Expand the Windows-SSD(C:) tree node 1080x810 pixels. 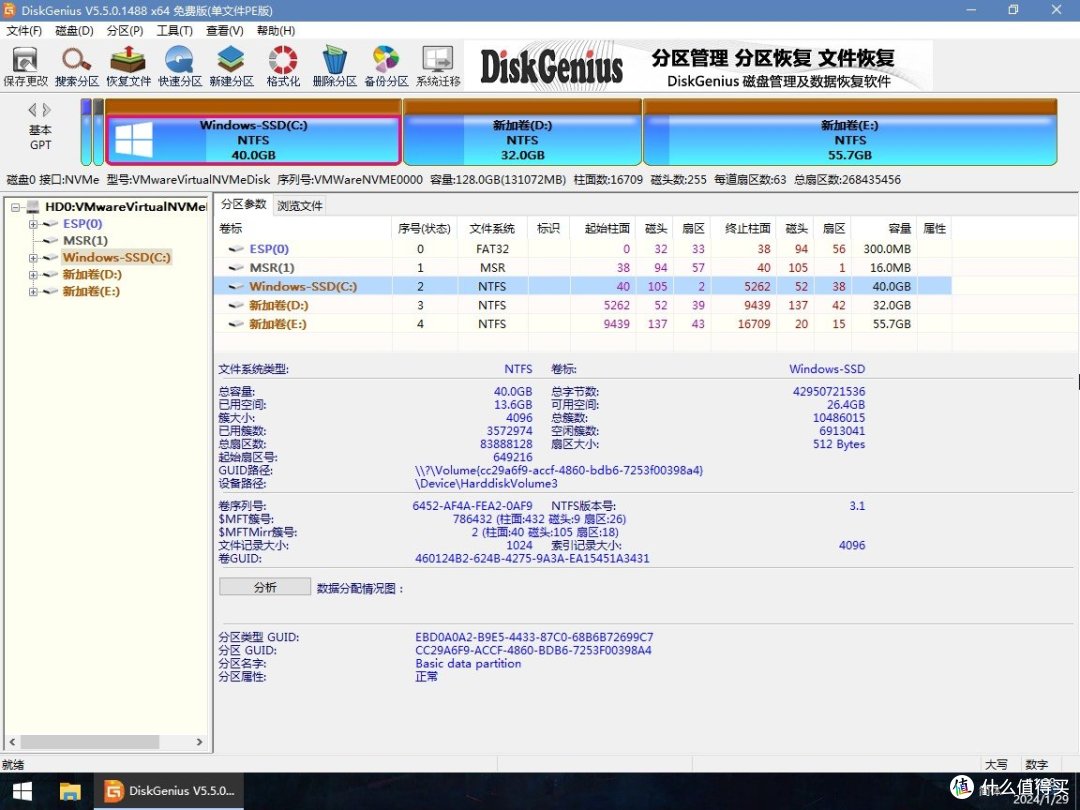pyautogui.click(x=33, y=258)
